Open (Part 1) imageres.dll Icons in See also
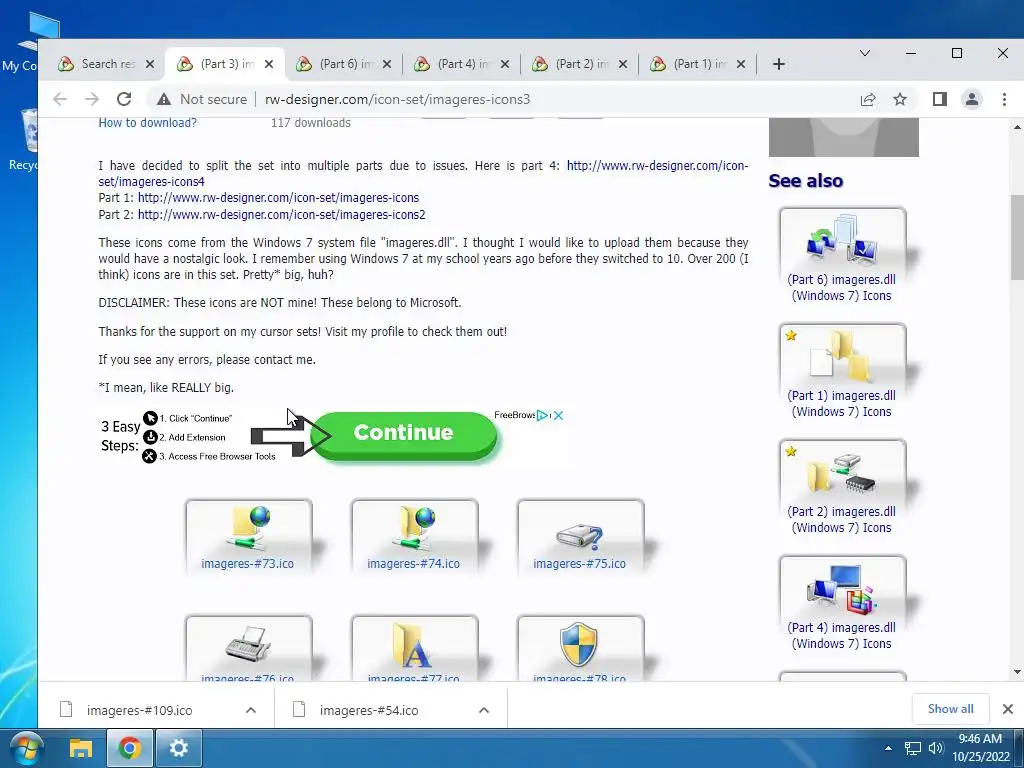 click(x=842, y=372)
